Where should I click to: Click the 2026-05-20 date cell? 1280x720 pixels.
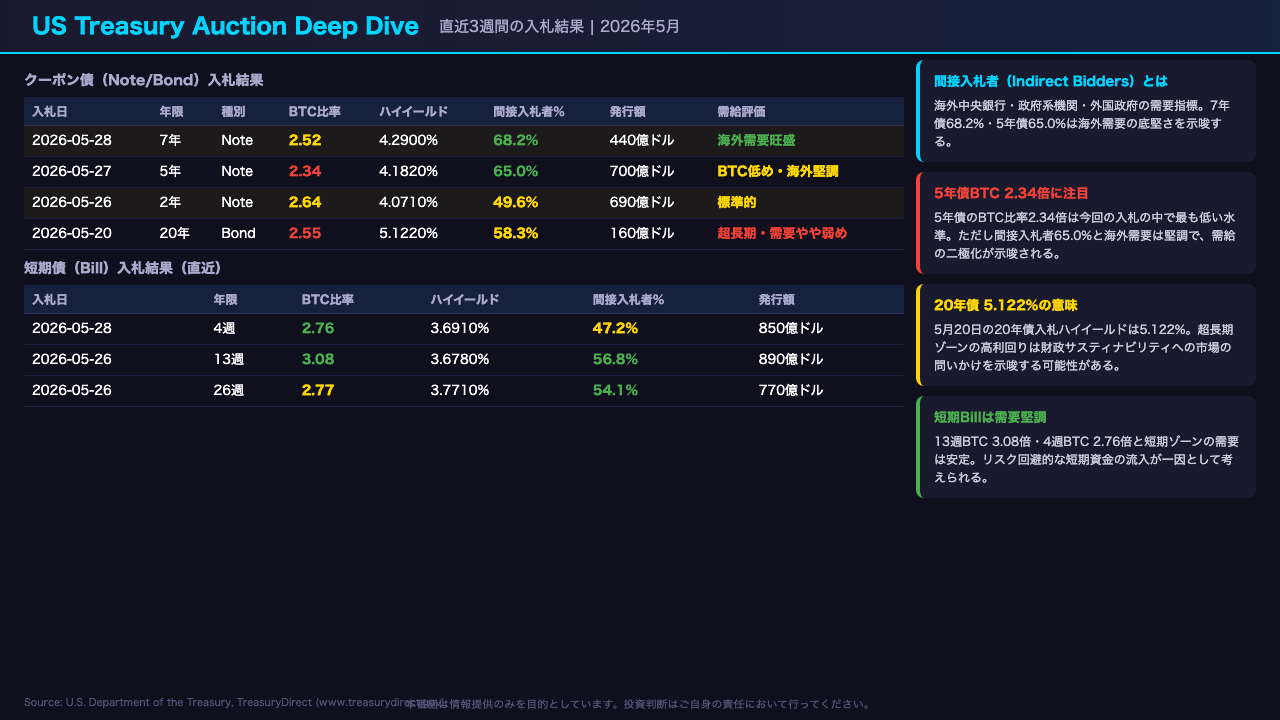[72, 233]
